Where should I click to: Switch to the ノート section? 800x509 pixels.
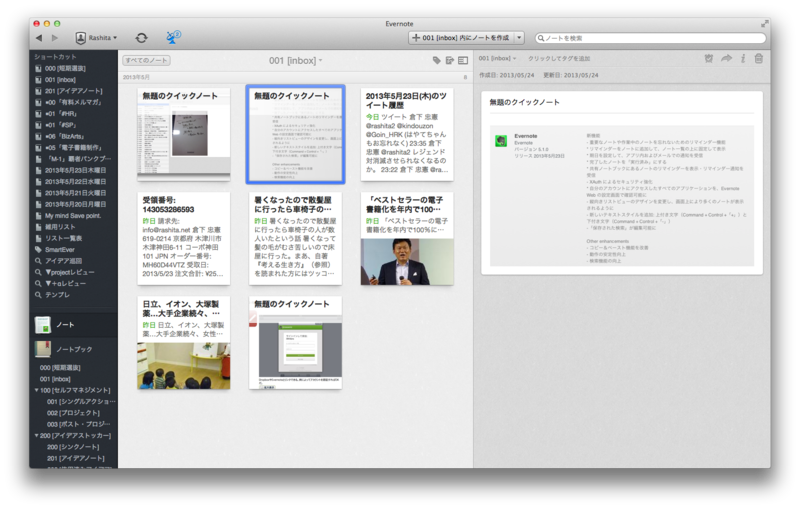[x=73, y=325]
